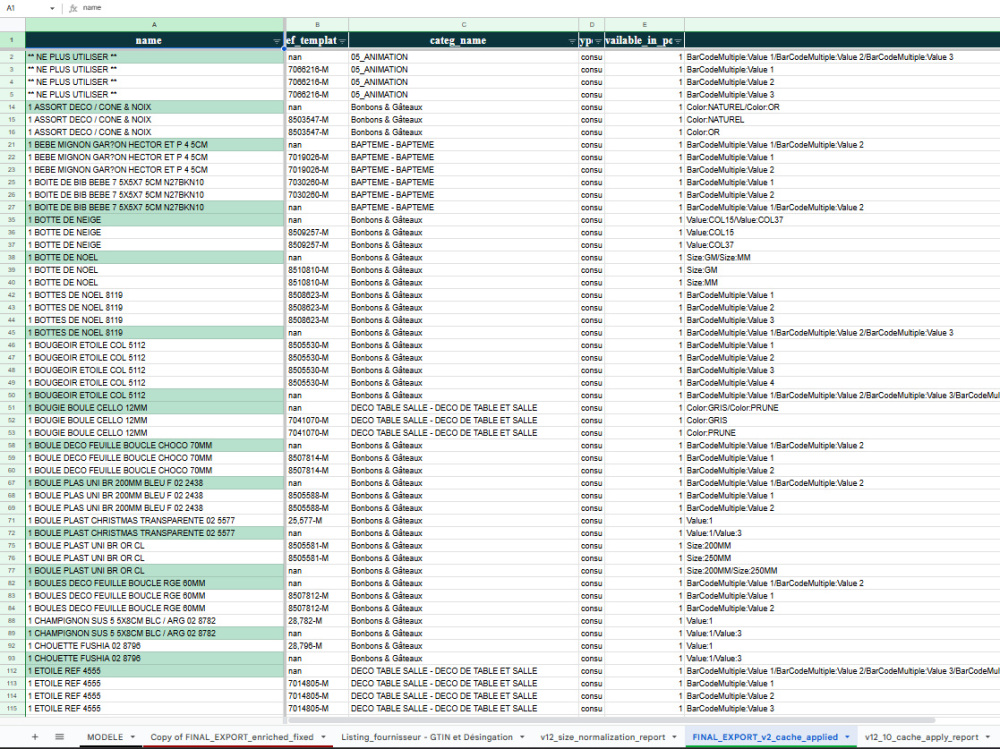Click row 35 '1 BOTTE DE NEIGE' cell

pyautogui.click(x=154, y=220)
